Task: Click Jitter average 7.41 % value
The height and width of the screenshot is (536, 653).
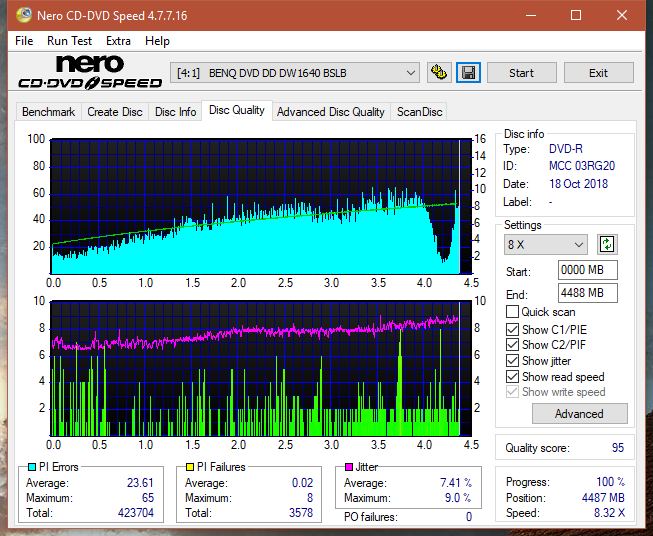Action: 456,483
